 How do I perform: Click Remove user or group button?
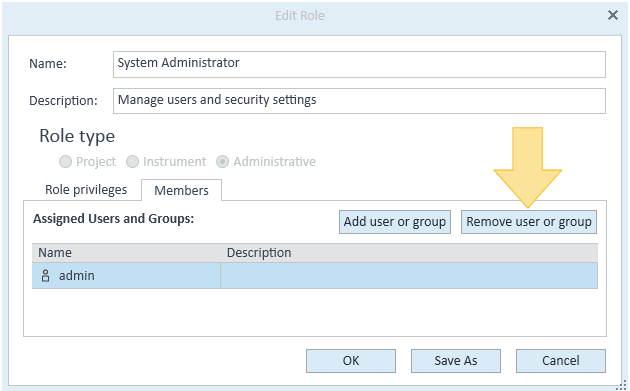[529, 222]
